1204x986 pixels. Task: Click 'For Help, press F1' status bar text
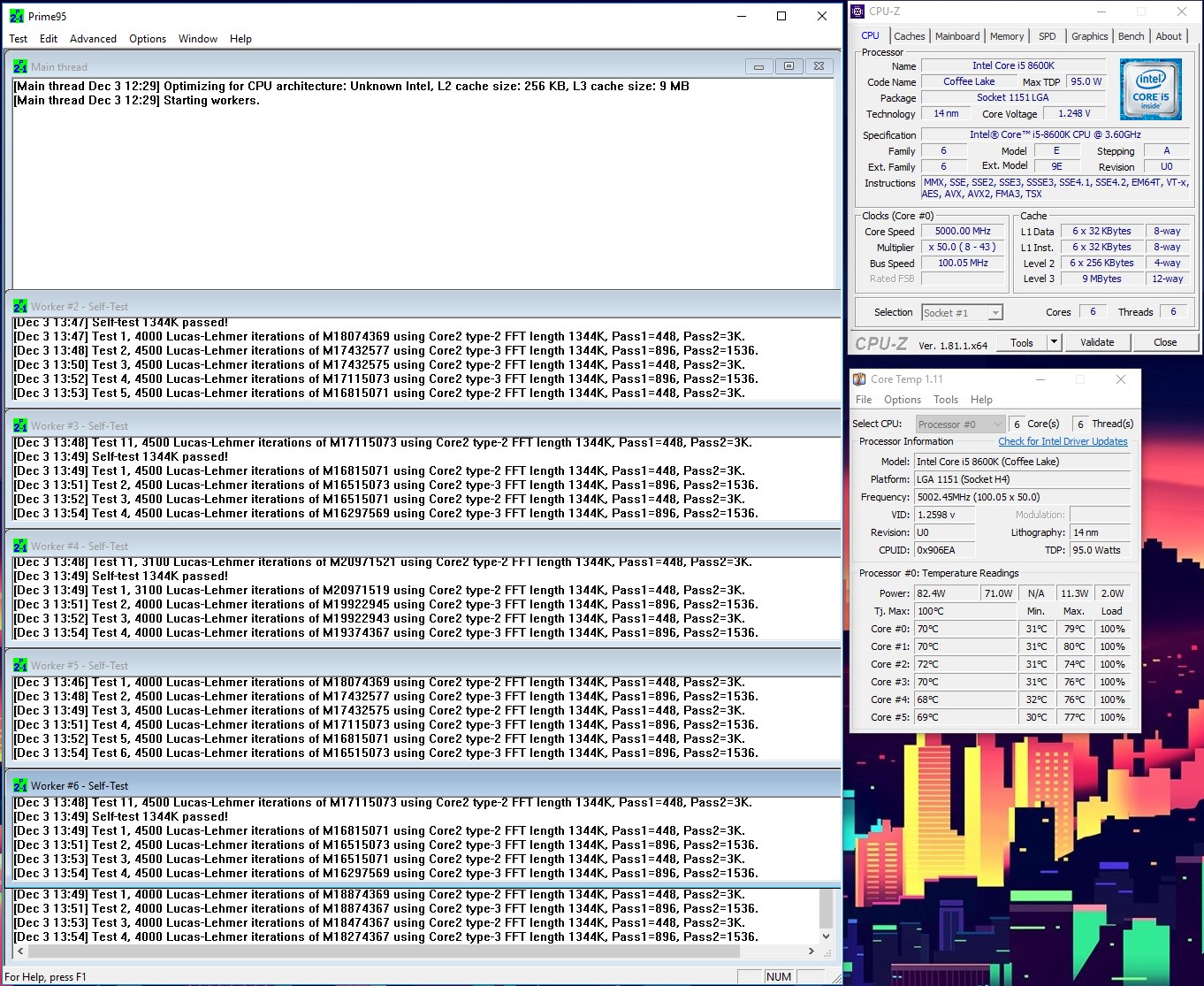[46, 976]
